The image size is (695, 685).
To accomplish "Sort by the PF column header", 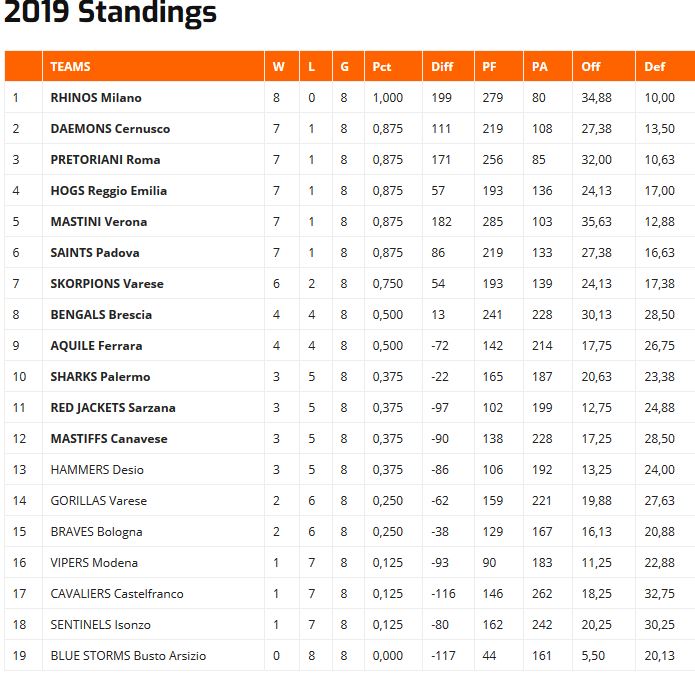I will pos(490,67).
